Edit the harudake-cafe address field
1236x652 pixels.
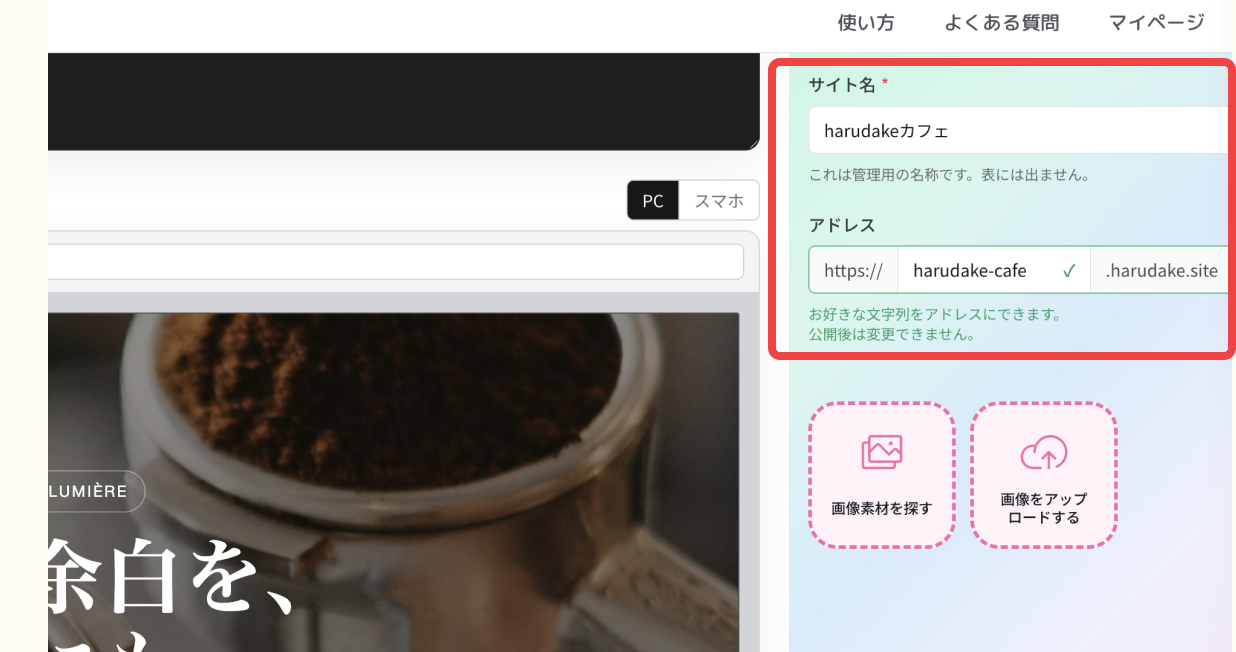[x=993, y=270]
